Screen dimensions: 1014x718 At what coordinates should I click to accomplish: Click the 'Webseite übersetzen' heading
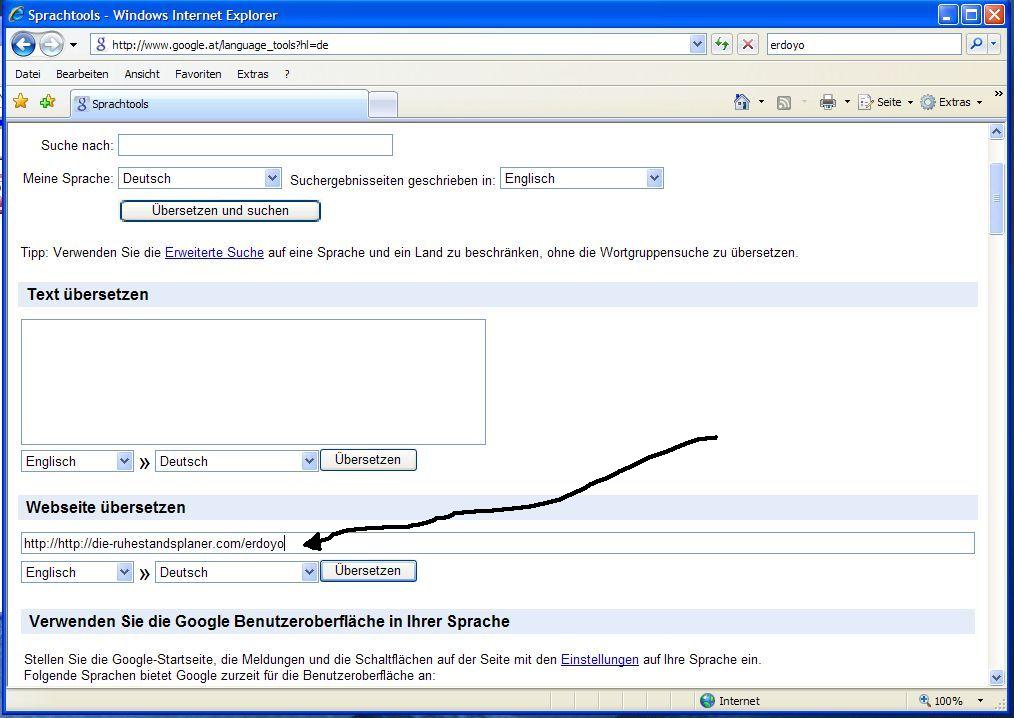click(x=106, y=507)
